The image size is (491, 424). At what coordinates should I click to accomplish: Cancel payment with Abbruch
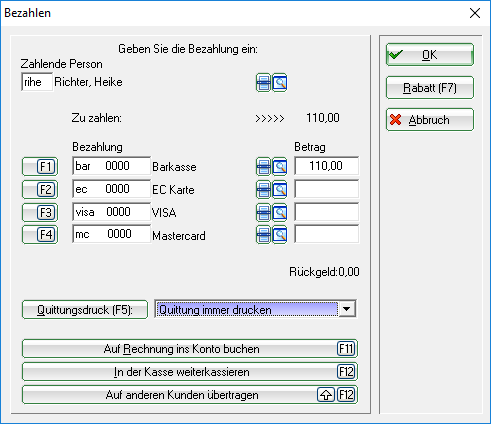click(x=430, y=119)
